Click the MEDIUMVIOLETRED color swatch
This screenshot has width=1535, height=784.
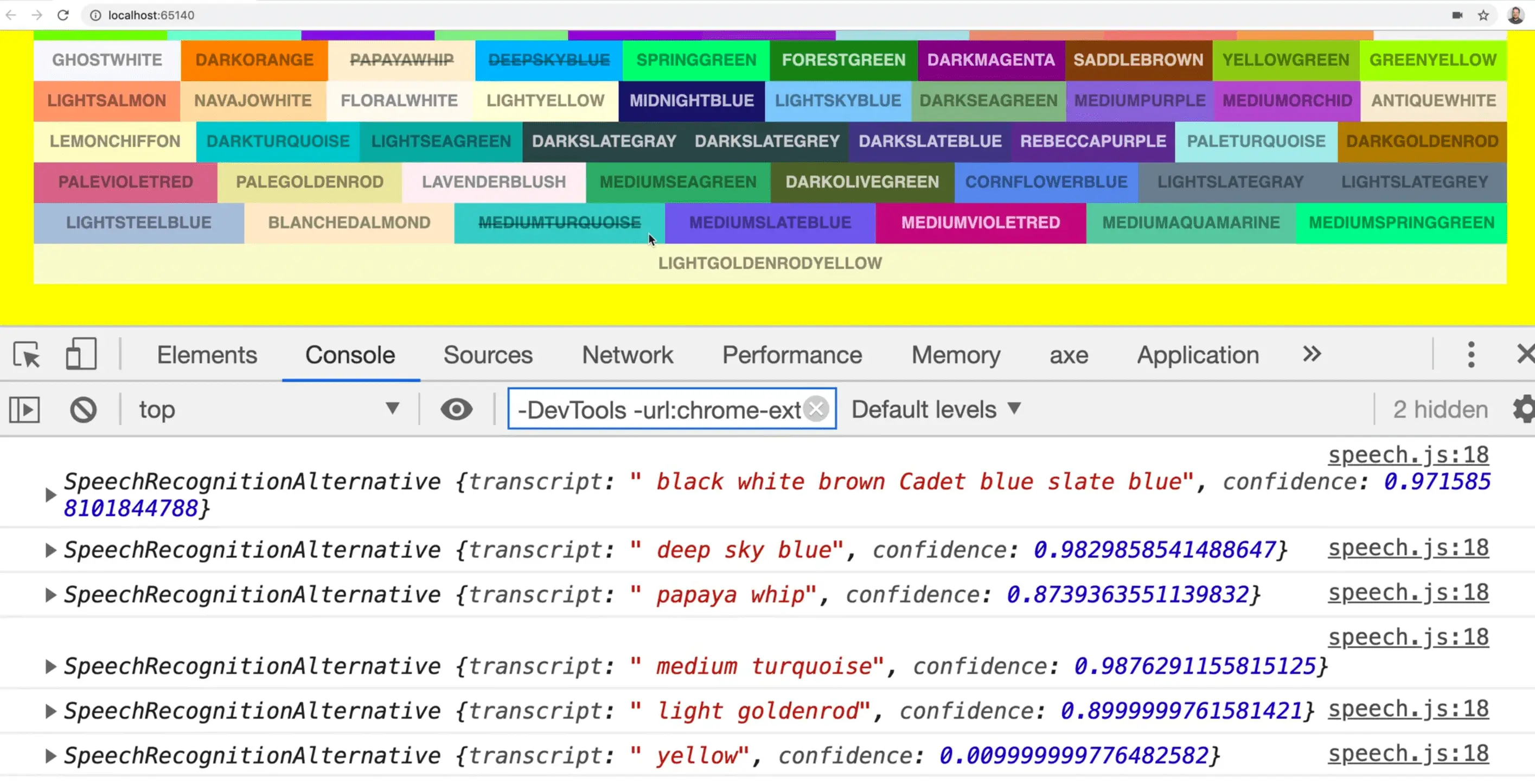coord(980,223)
